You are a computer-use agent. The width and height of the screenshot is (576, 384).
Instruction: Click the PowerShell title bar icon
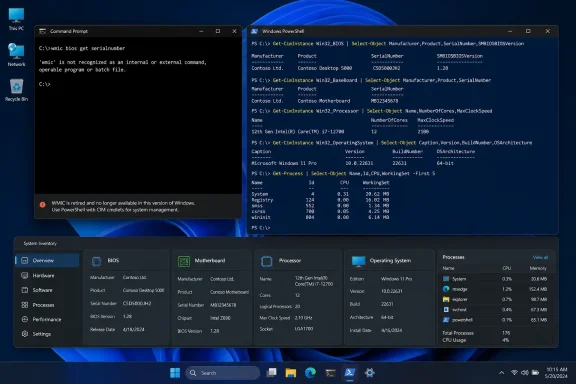[x=254, y=31]
